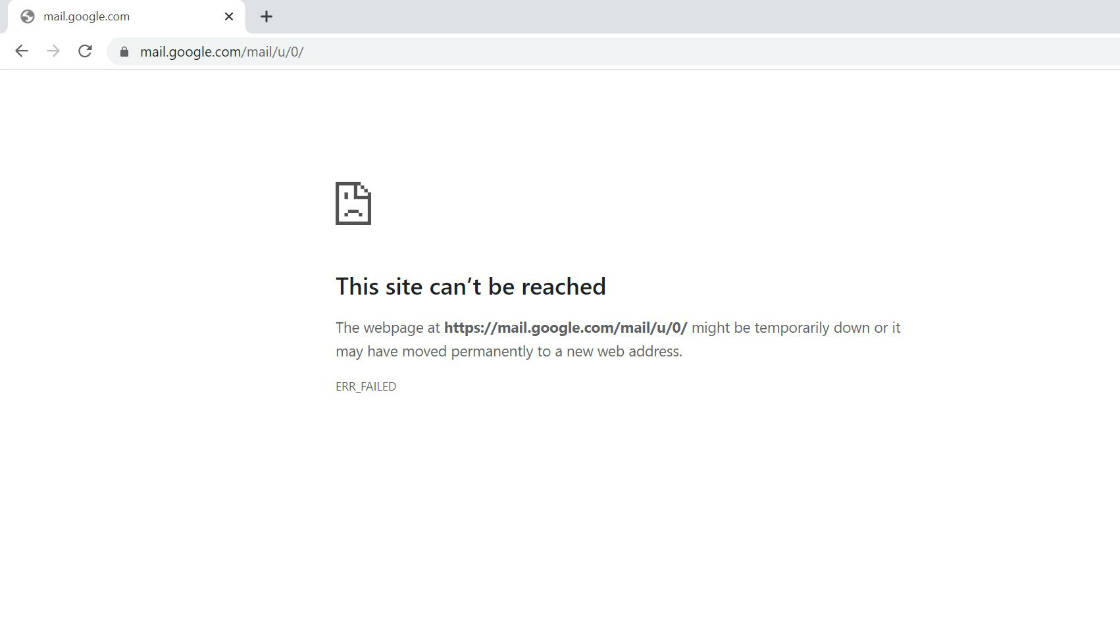The image size is (1120, 630).
Task: Open a new tab with the plus button
Action: tap(266, 16)
